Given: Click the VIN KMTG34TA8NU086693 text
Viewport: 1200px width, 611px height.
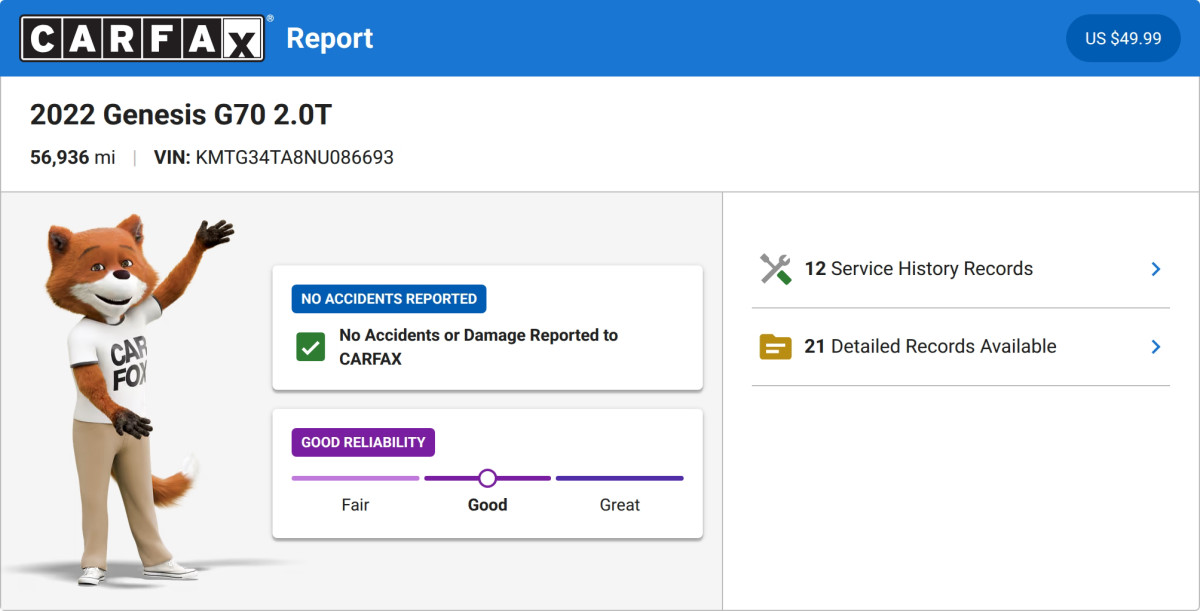Looking at the screenshot, I should click(274, 157).
